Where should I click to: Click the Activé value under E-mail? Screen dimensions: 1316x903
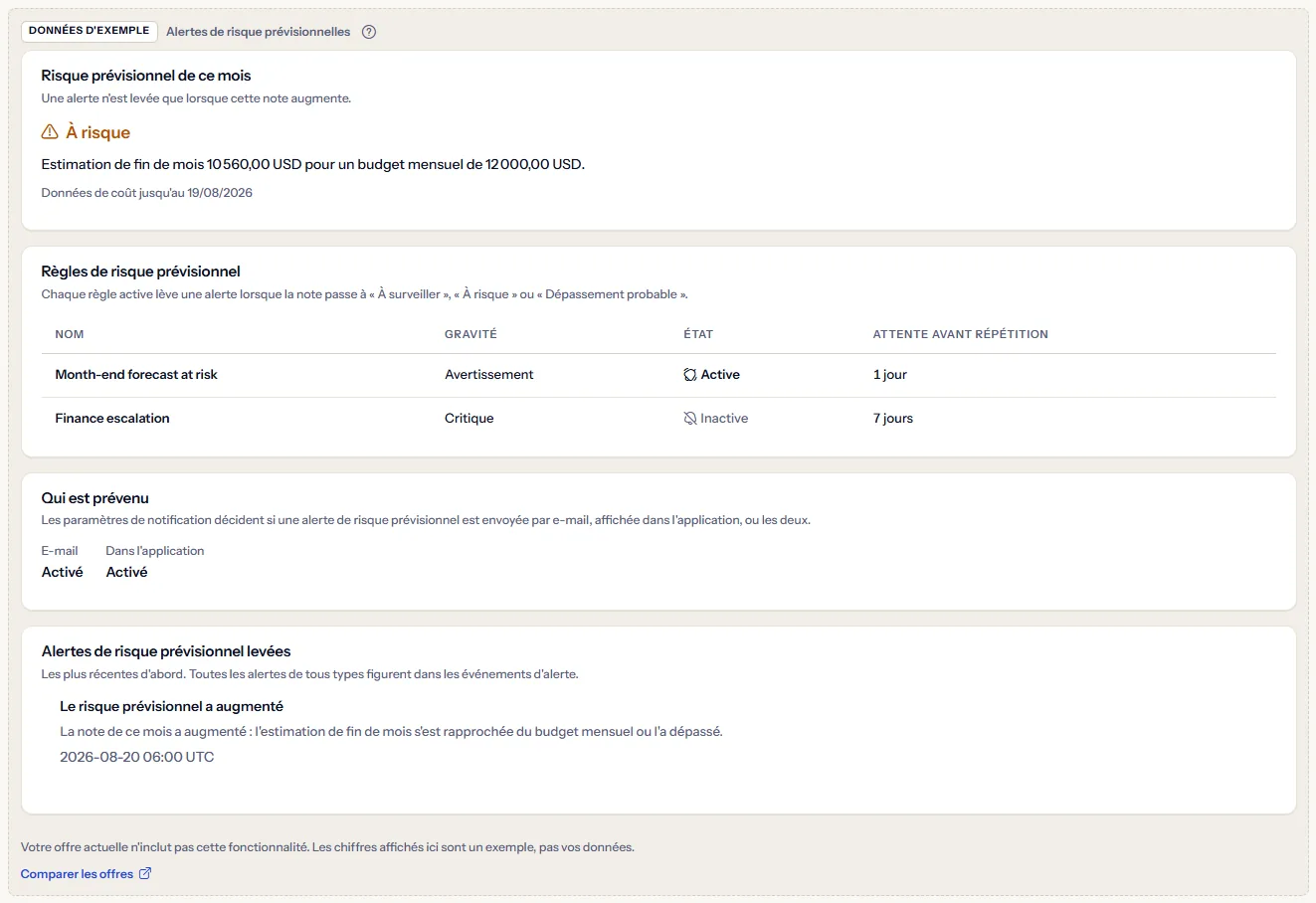(x=63, y=572)
